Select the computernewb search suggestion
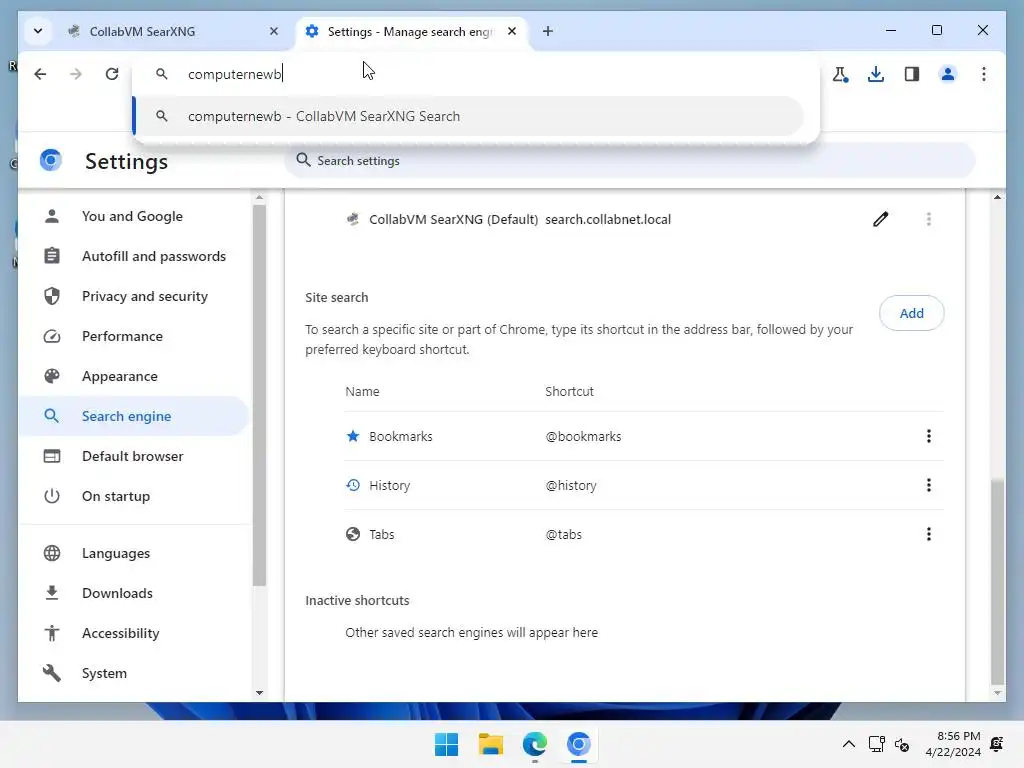Screen dimensions: 1024x768 pyautogui.click(x=469, y=116)
